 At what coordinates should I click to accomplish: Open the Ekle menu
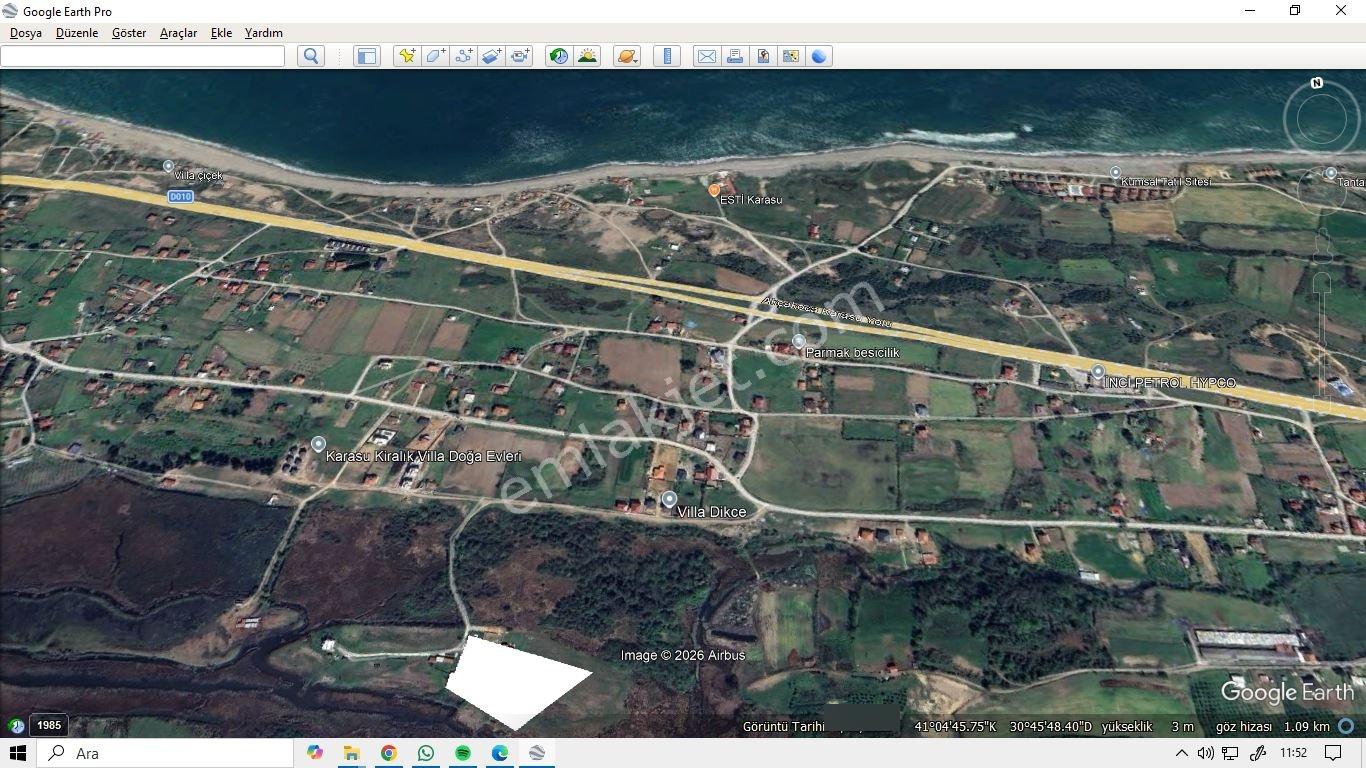tap(221, 33)
